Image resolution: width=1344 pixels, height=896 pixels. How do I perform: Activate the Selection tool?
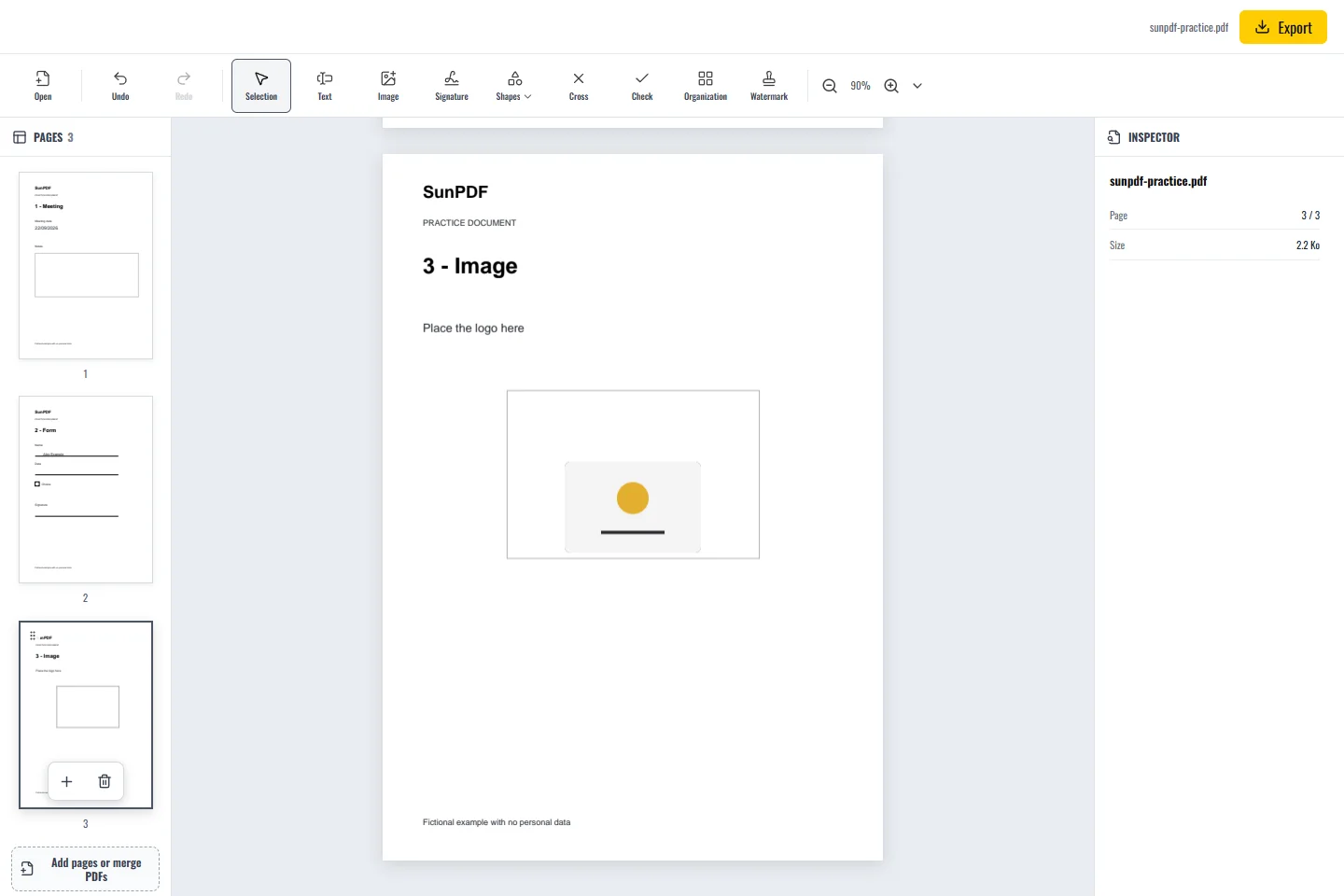pos(261,86)
